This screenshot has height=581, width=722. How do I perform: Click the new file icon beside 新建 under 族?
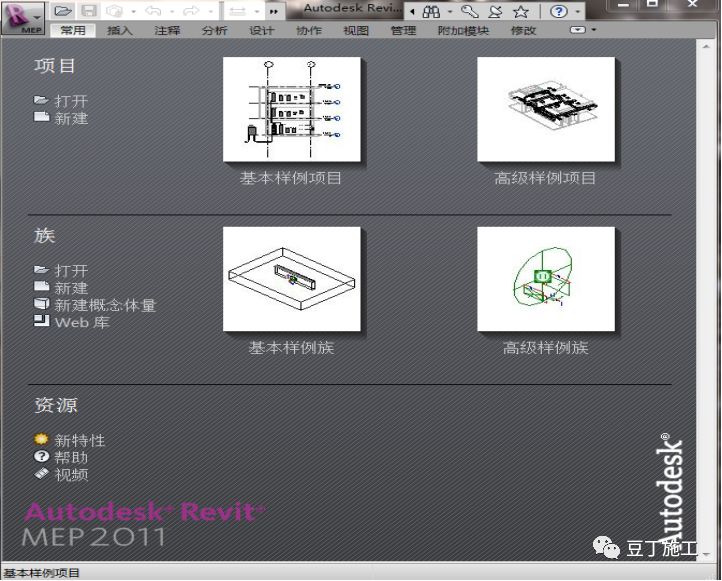pos(41,286)
